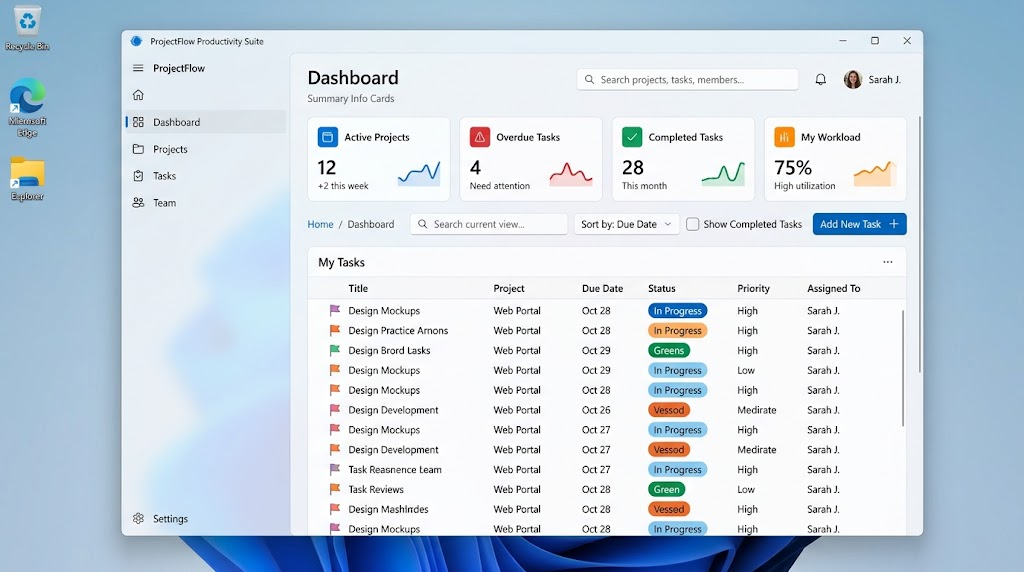Click the Overdue Tasks warning icon
1024x572 pixels.
(479, 137)
